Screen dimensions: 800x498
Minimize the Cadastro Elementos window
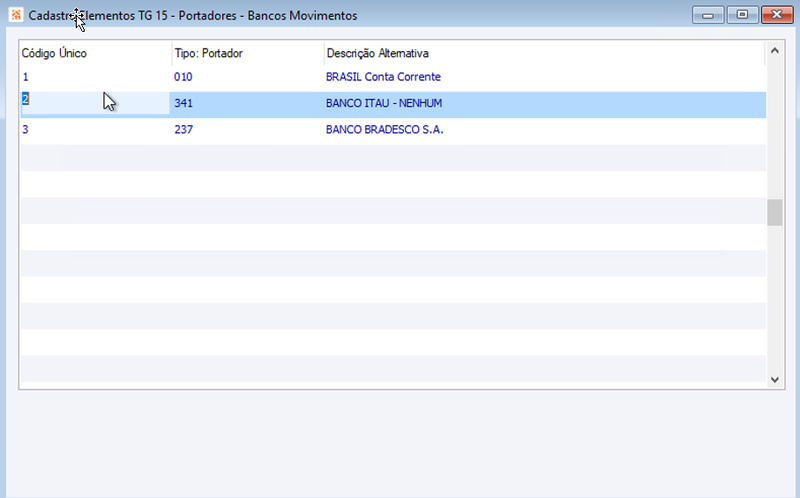[x=708, y=15]
